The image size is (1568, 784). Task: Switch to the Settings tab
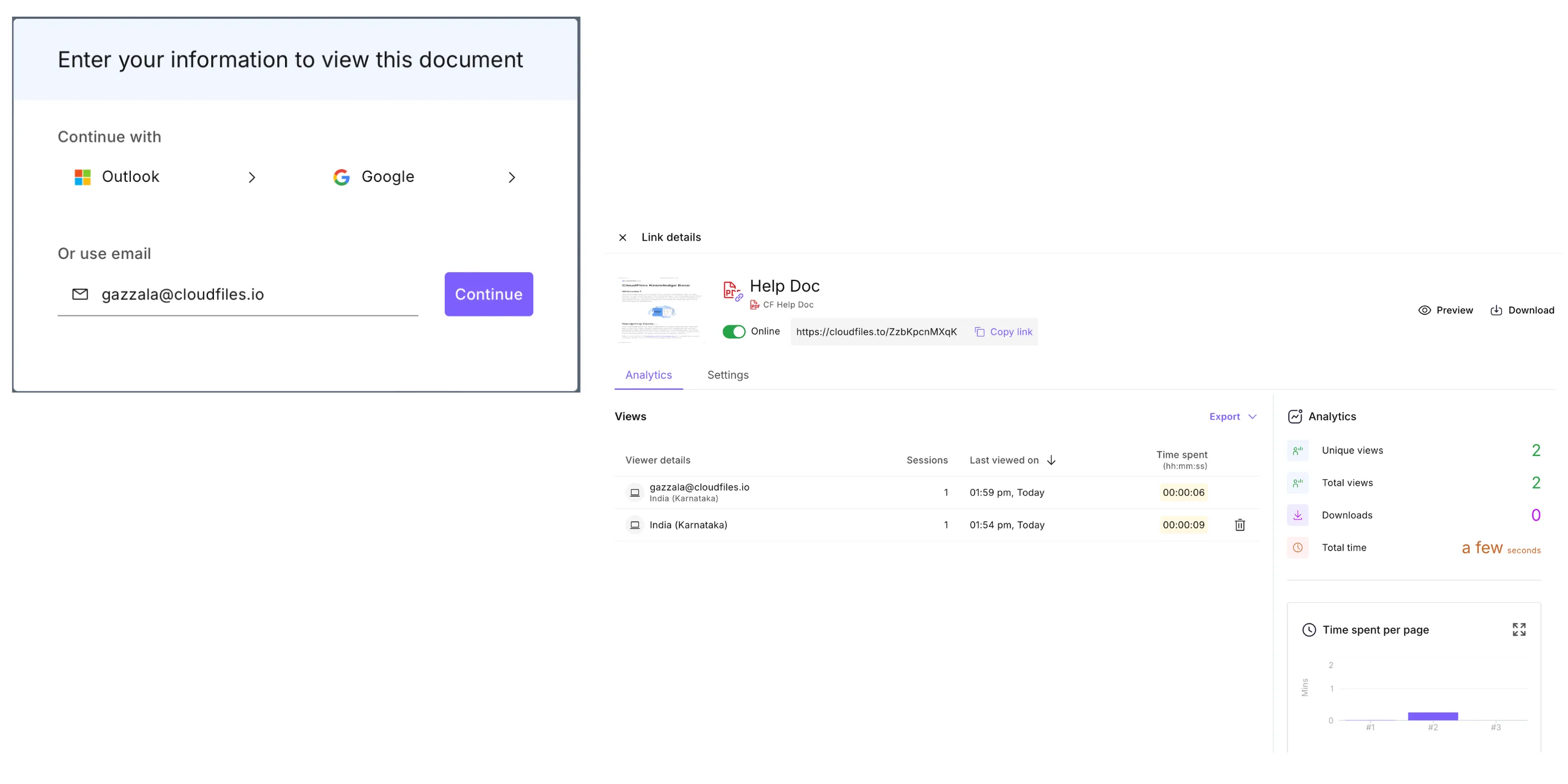(x=727, y=375)
